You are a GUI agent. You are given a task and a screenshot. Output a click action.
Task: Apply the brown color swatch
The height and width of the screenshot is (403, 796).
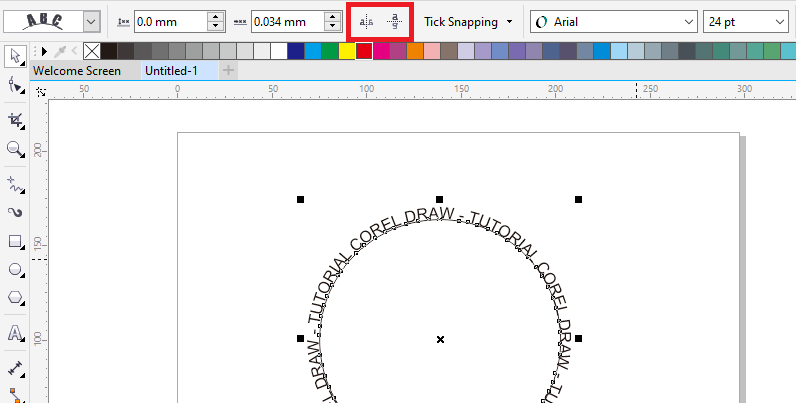[x=449, y=51]
